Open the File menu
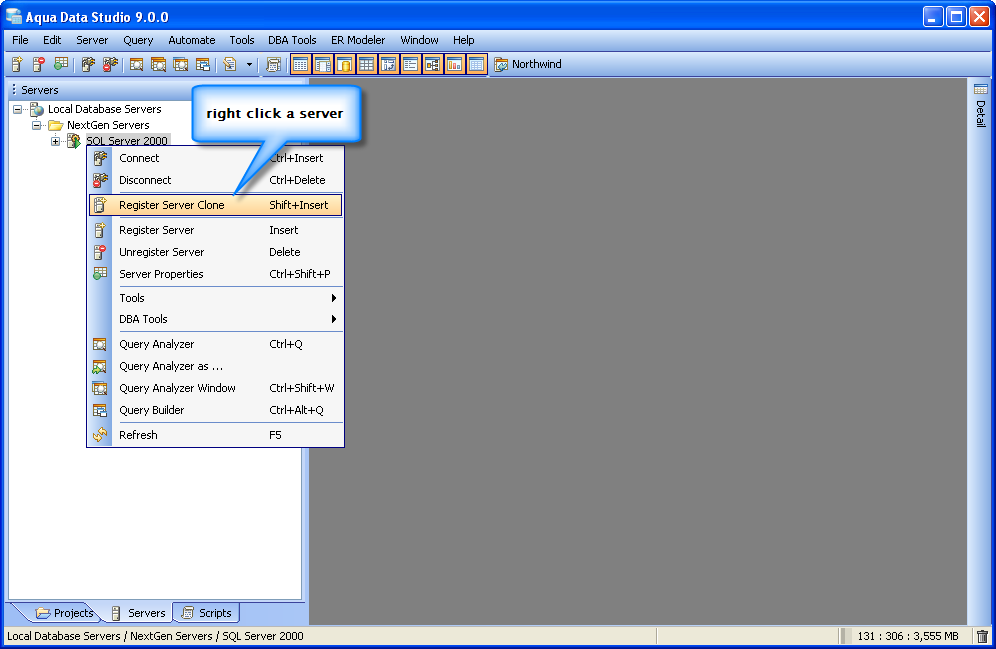This screenshot has width=996, height=649. [20, 40]
